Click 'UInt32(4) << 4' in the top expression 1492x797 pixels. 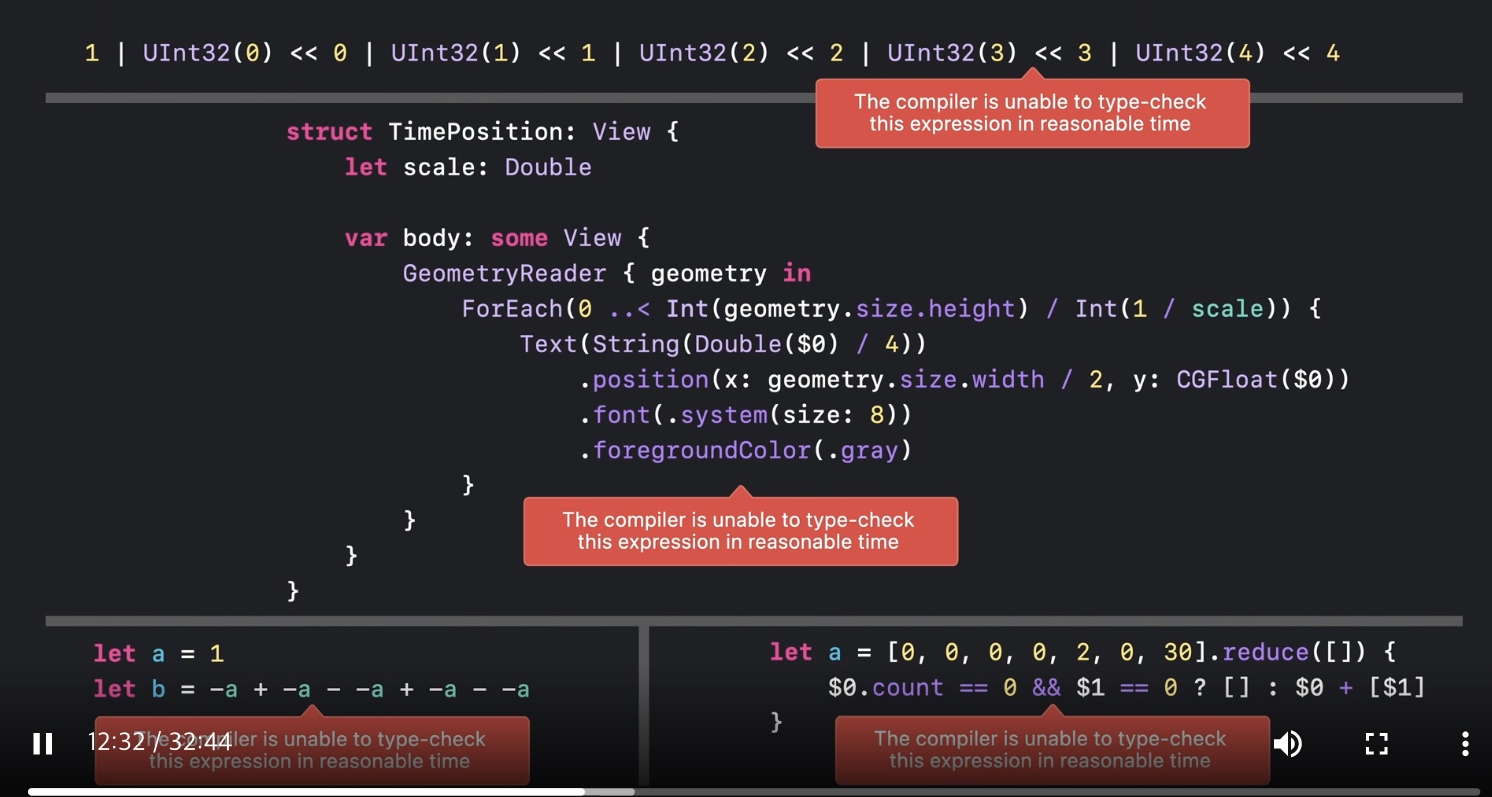click(x=1238, y=53)
